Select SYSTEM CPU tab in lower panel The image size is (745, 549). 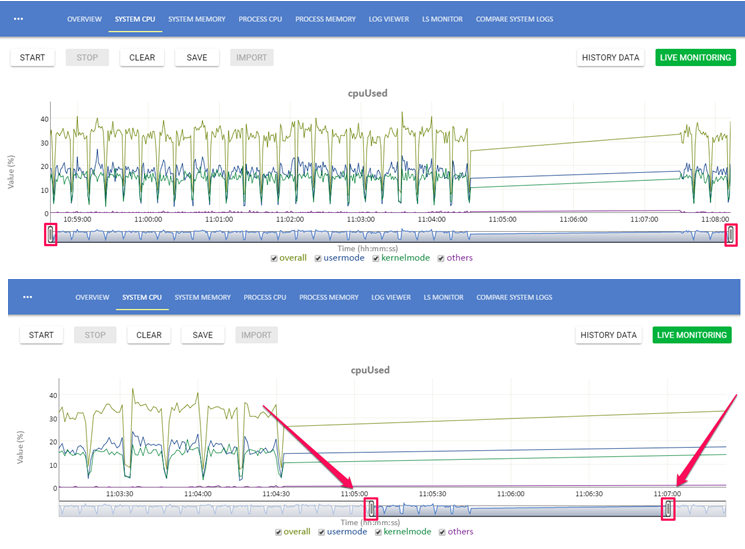(x=142, y=297)
